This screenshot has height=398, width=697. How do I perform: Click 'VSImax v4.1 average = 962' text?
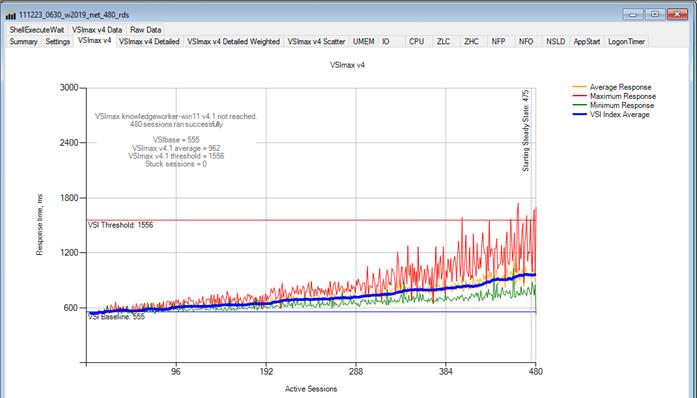176,148
